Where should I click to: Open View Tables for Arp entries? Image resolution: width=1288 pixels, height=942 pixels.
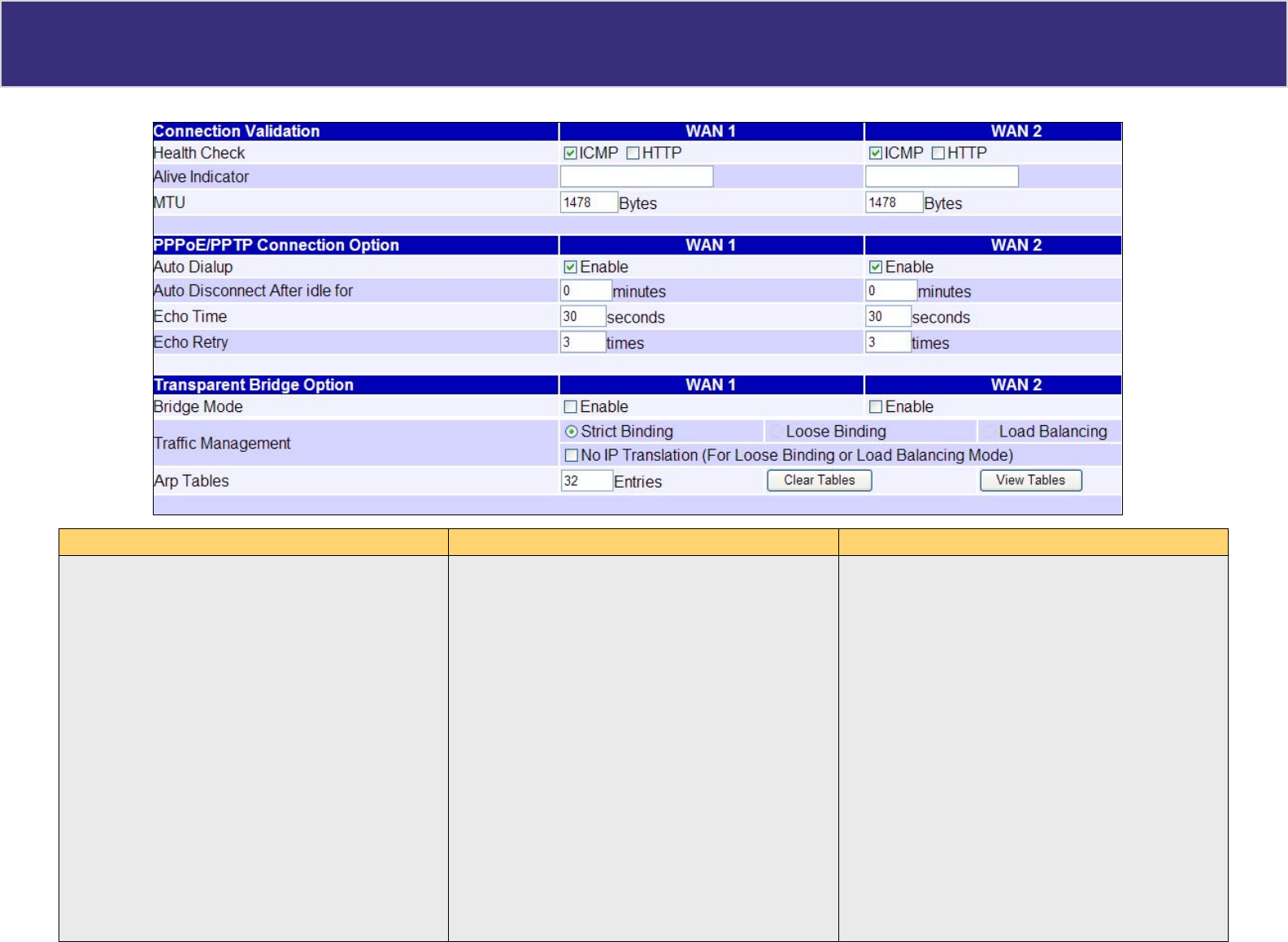point(1030,480)
